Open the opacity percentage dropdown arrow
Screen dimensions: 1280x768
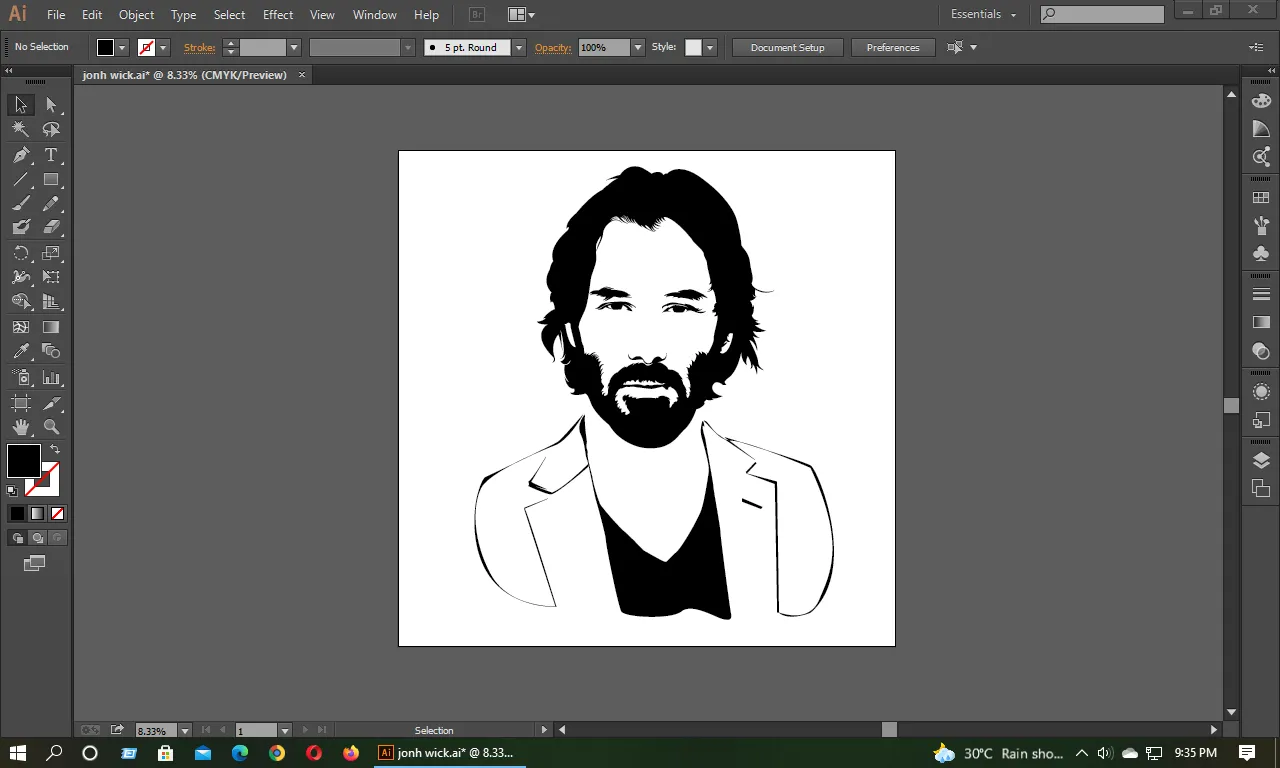pyautogui.click(x=637, y=47)
